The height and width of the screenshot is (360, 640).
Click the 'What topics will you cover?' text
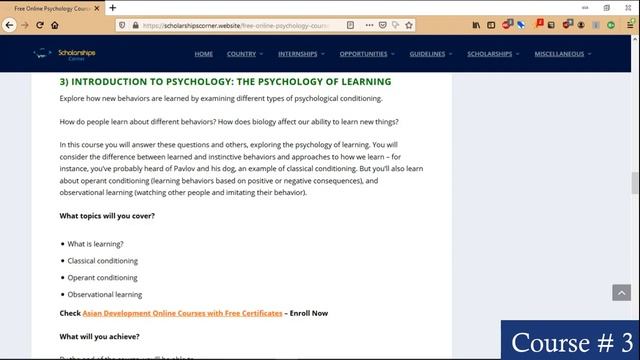click(x=107, y=216)
